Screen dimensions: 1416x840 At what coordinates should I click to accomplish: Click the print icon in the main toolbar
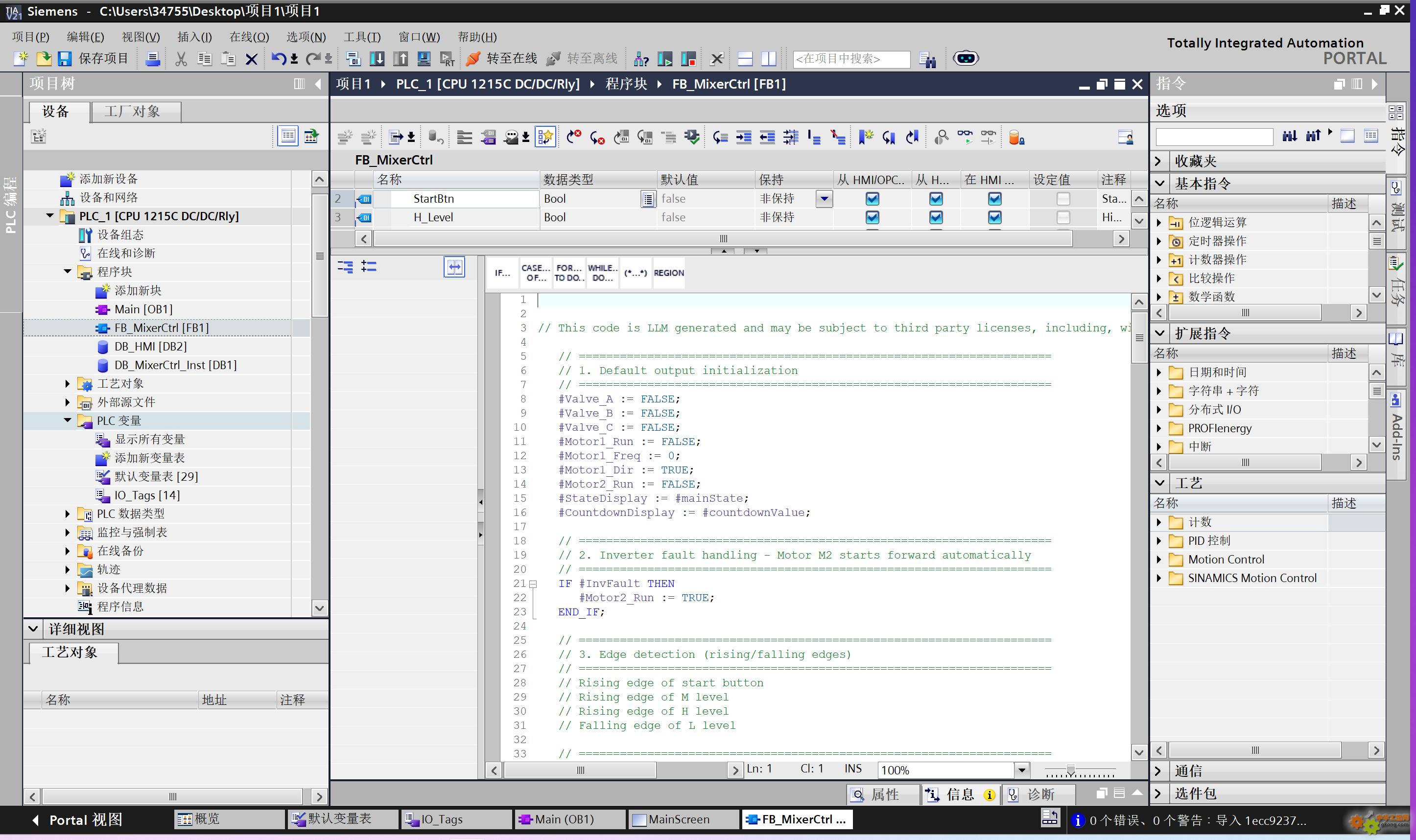click(x=152, y=58)
